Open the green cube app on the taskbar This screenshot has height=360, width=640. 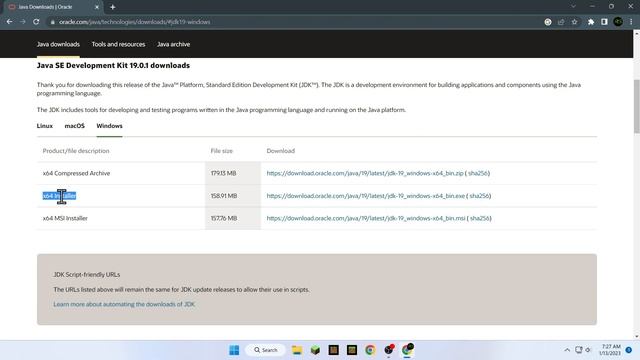pos(315,350)
